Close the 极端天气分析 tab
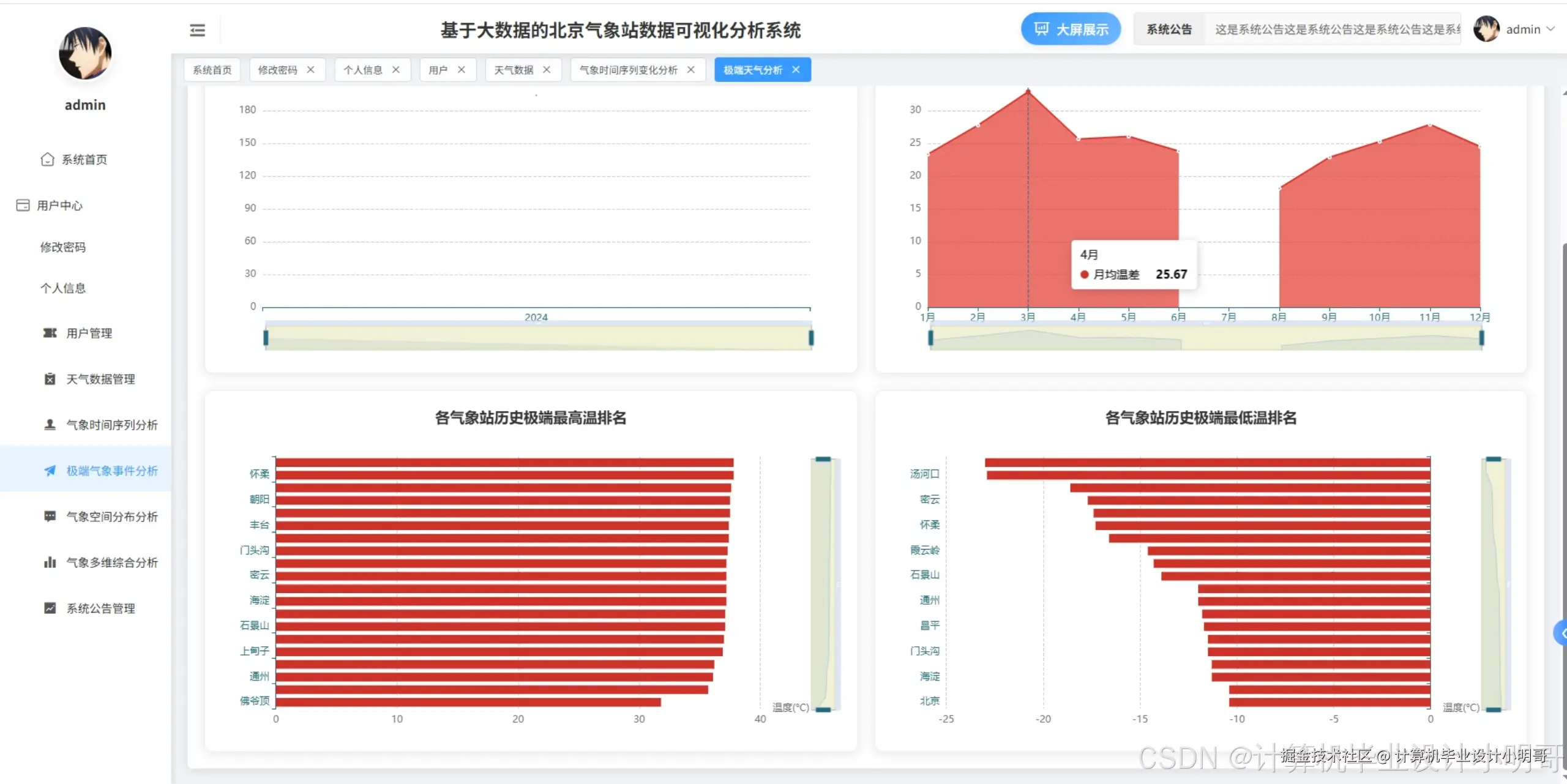 (x=796, y=70)
